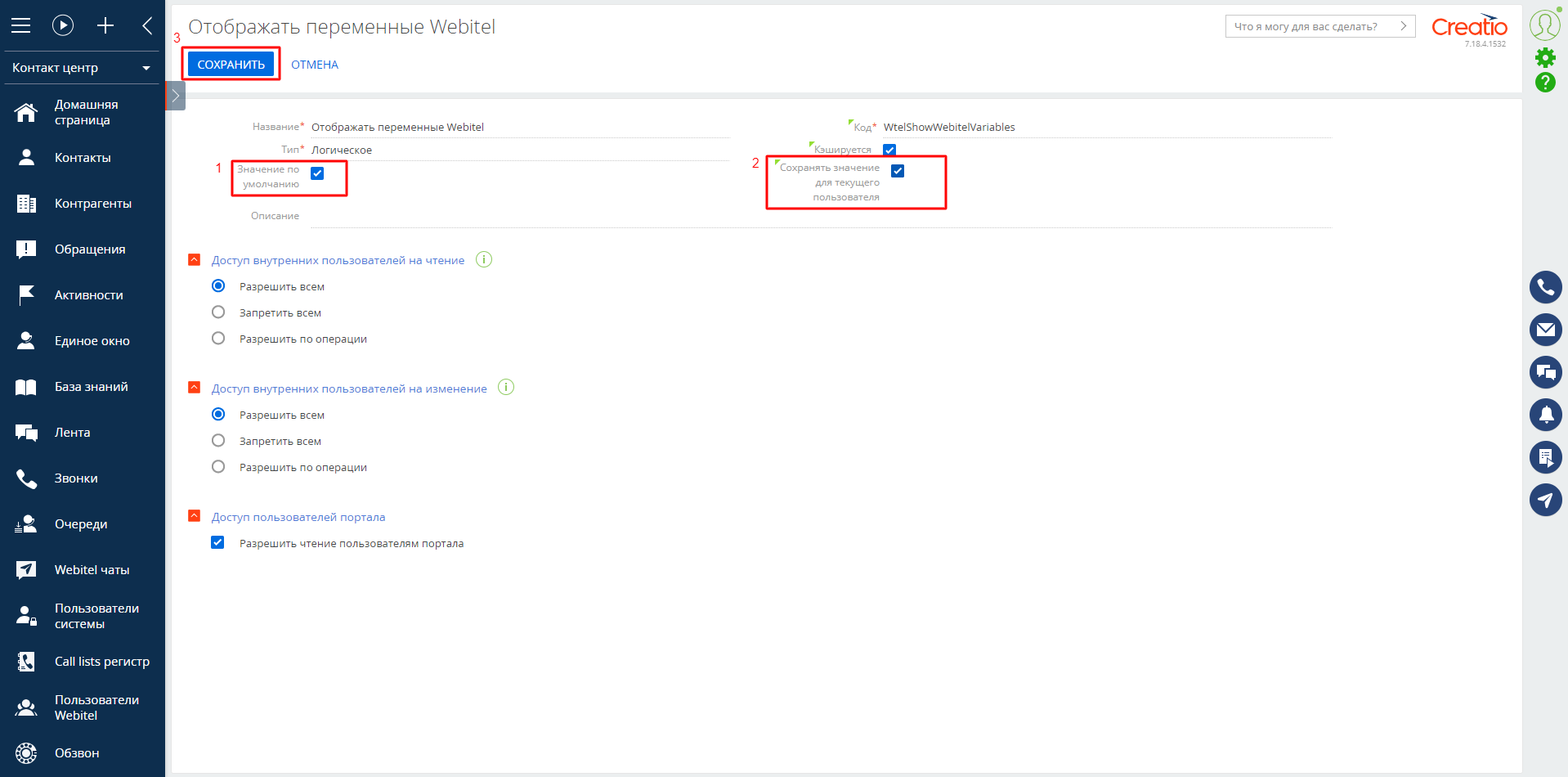Open the notifications bell panel

(x=1545, y=415)
